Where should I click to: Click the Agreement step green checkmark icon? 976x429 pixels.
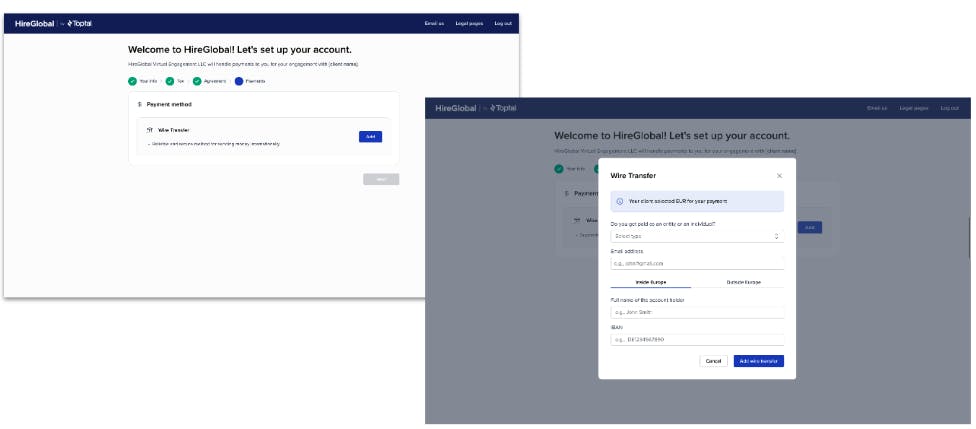(197, 81)
